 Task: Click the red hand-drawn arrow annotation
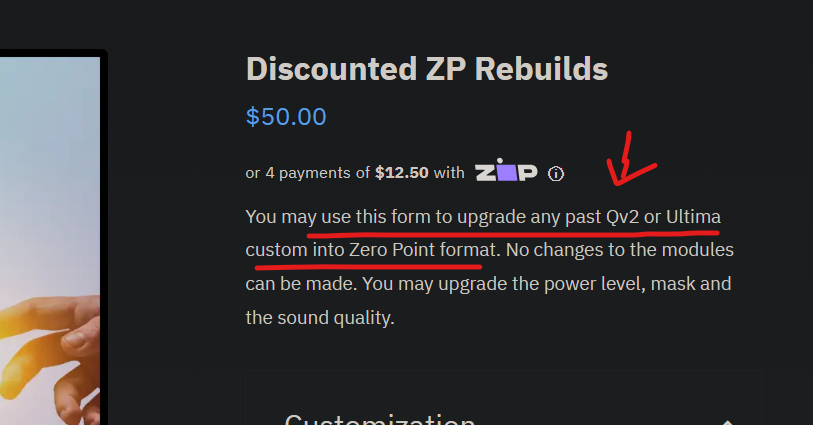click(629, 161)
